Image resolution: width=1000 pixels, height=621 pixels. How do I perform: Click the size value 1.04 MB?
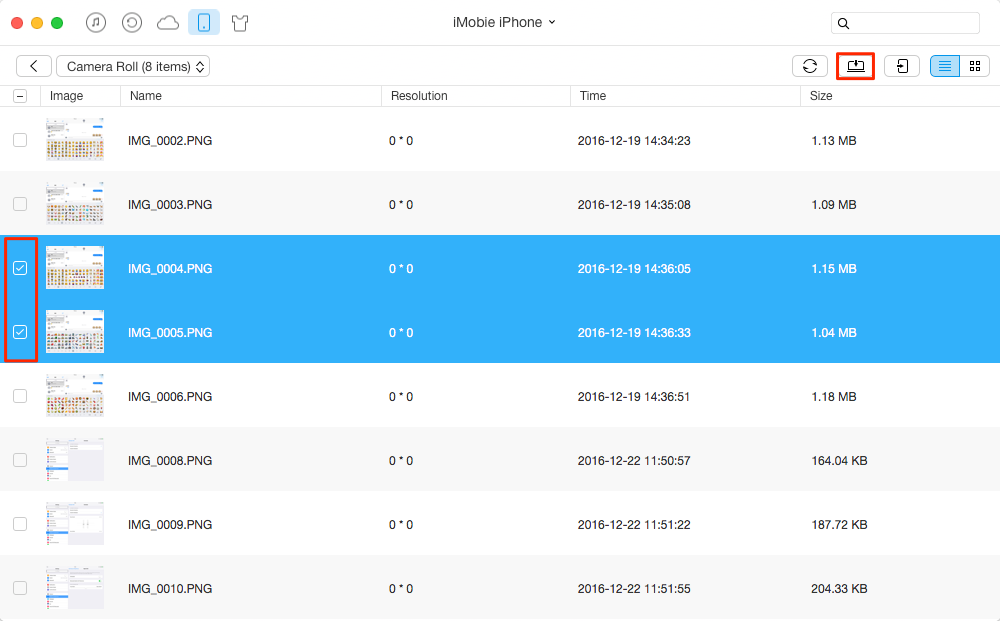tap(834, 333)
